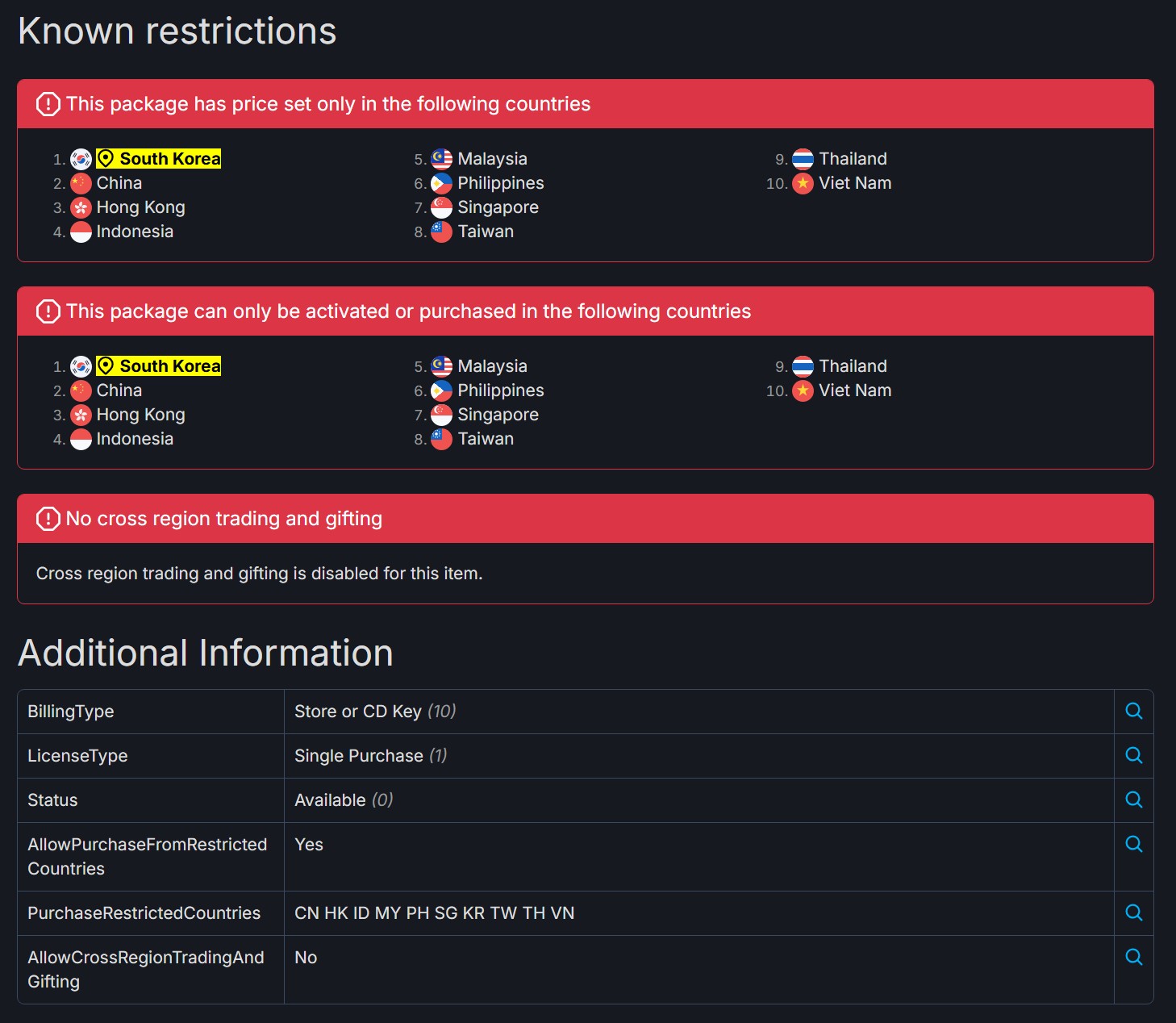Click the Viet Nam flag in the activation list
The width and height of the screenshot is (1176, 1023).
click(803, 390)
